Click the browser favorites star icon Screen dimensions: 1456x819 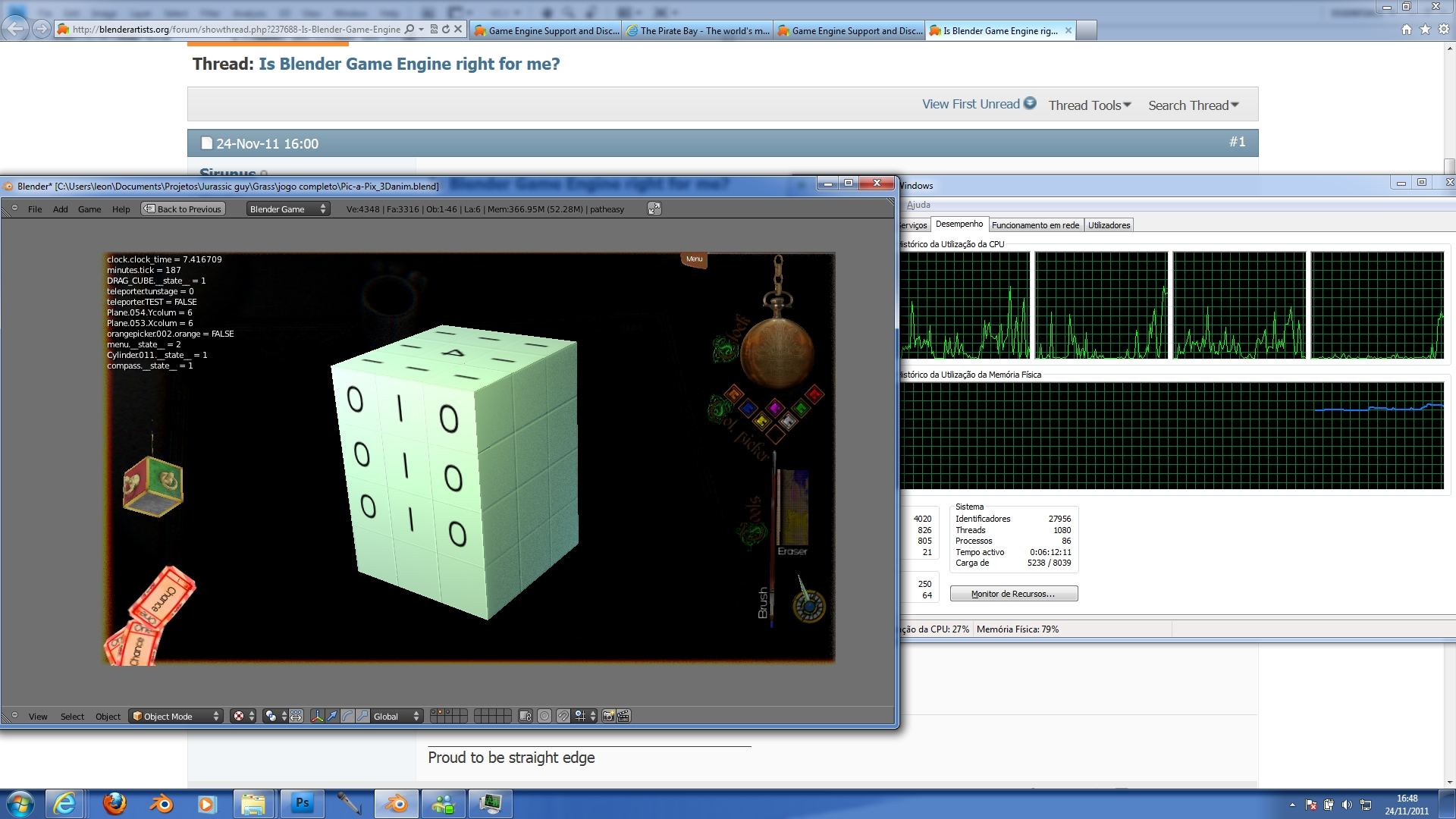(1425, 29)
